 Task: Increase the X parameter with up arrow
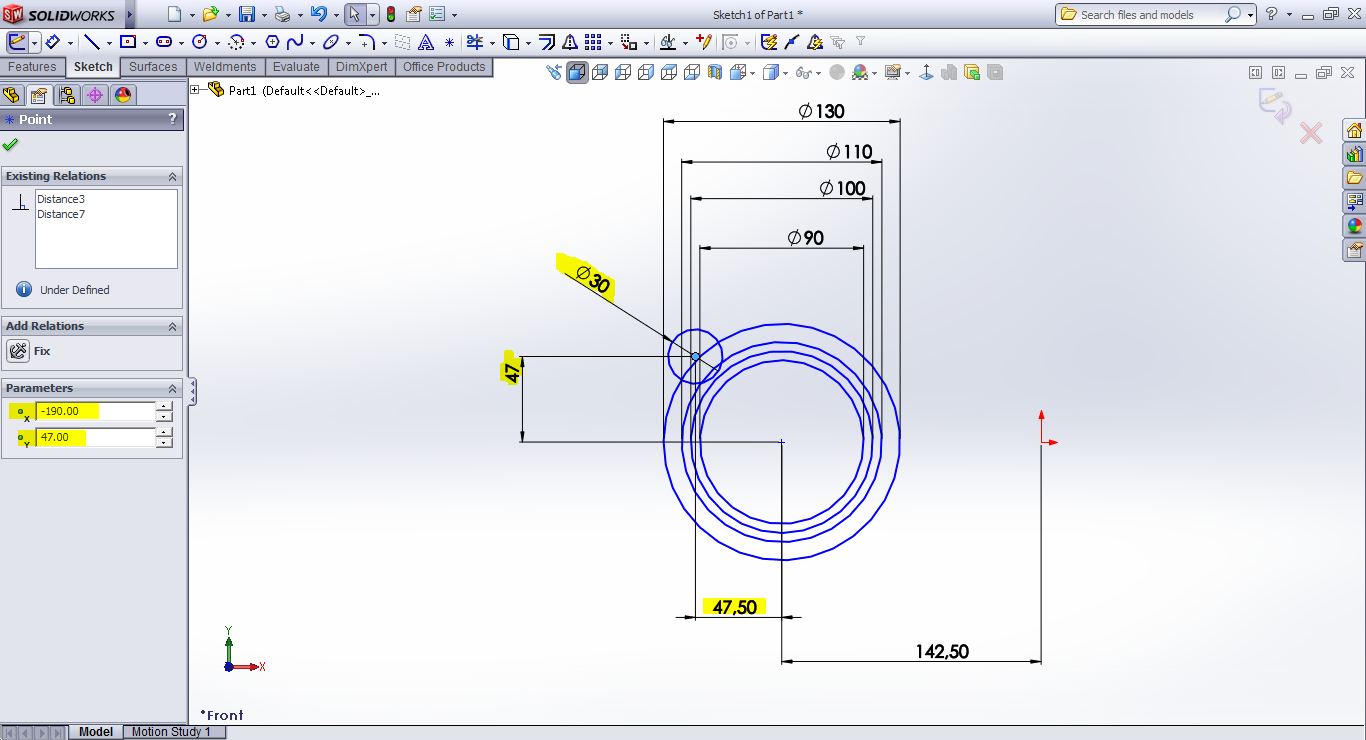pyautogui.click(x=164, y=406)
